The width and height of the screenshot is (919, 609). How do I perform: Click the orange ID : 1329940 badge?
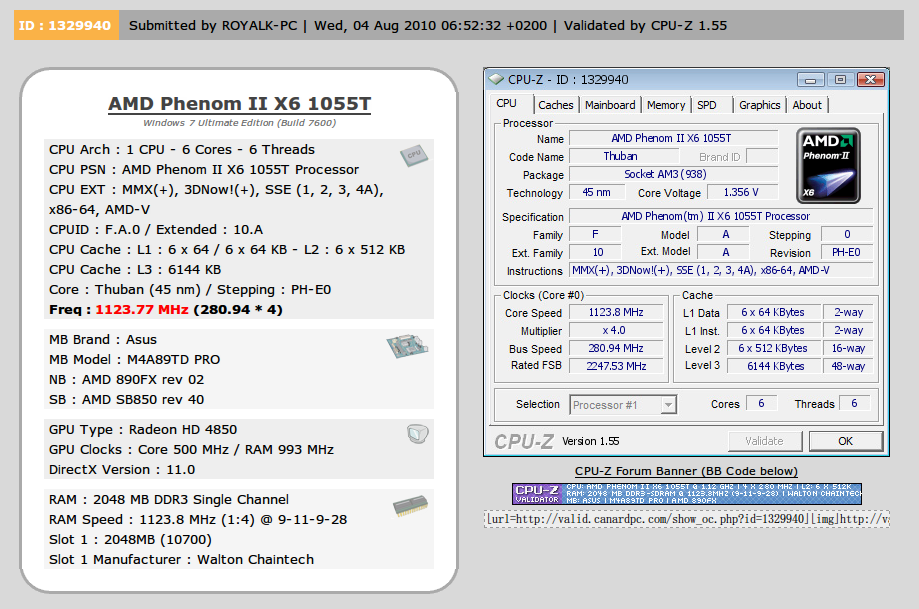[x=66, y=25]
